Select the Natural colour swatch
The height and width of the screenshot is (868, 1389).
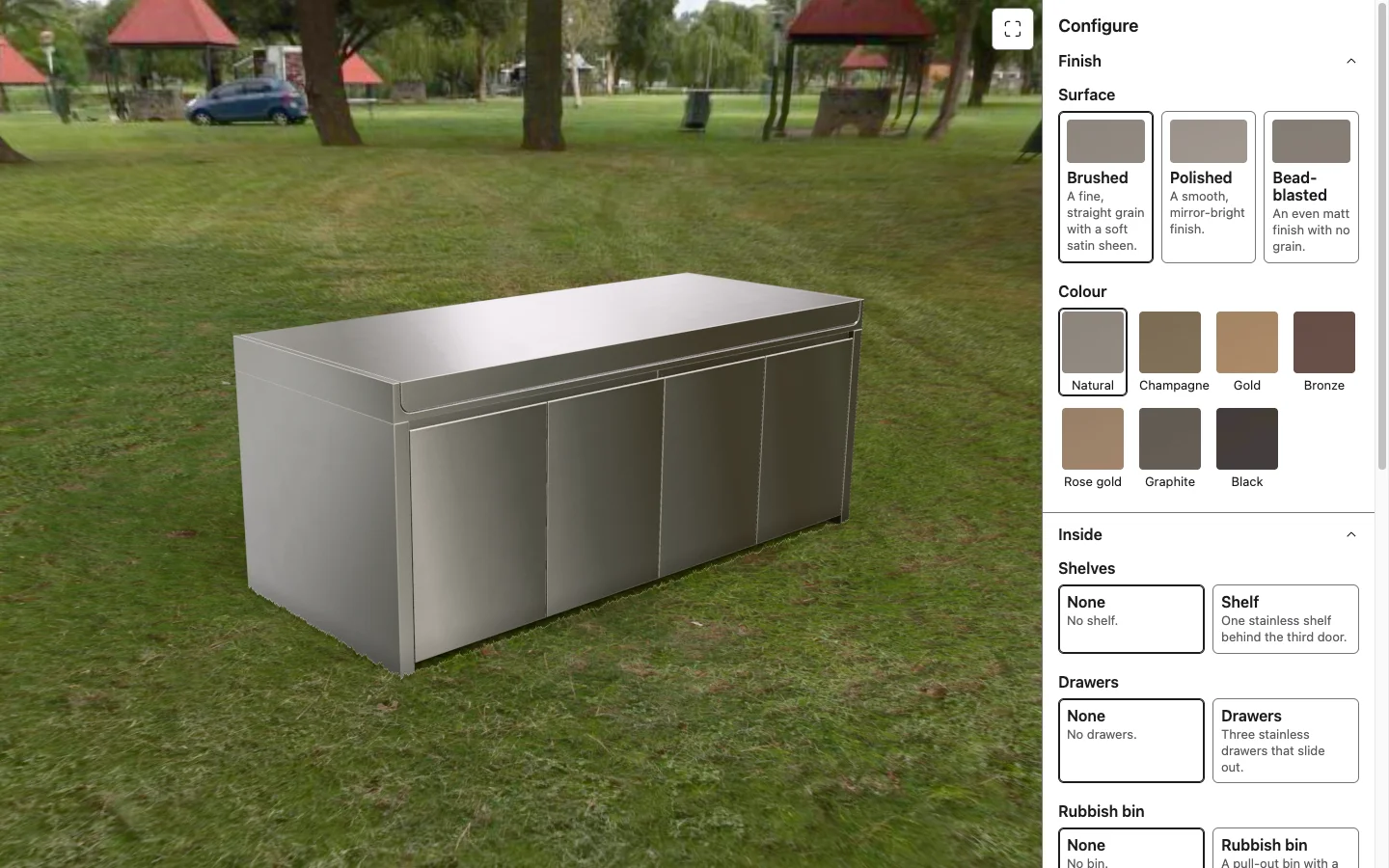point(1093,352)
